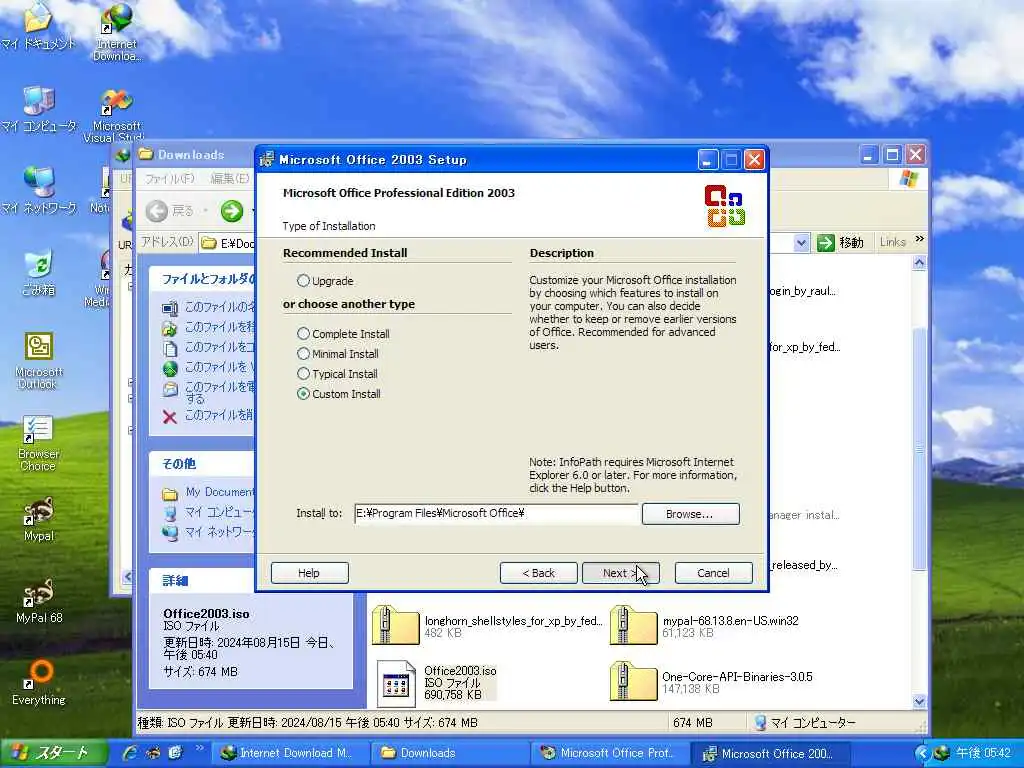Expand quick launch overflow chevron
1024x768 pixels.
pyautogui.click(x=199, y=748)
